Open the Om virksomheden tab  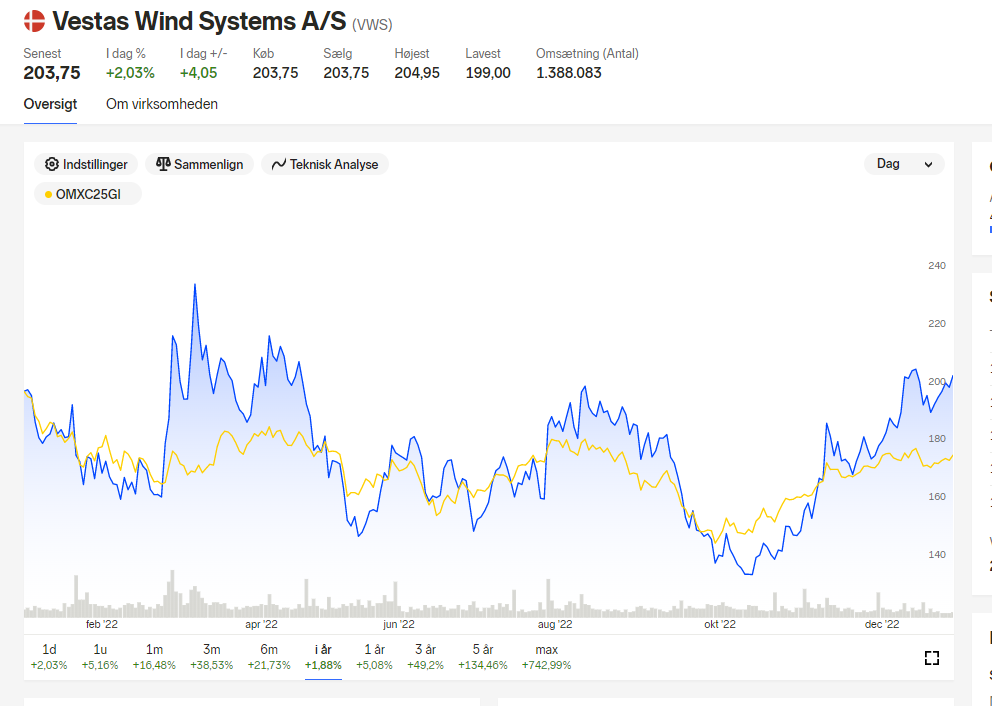coord(162,104)
